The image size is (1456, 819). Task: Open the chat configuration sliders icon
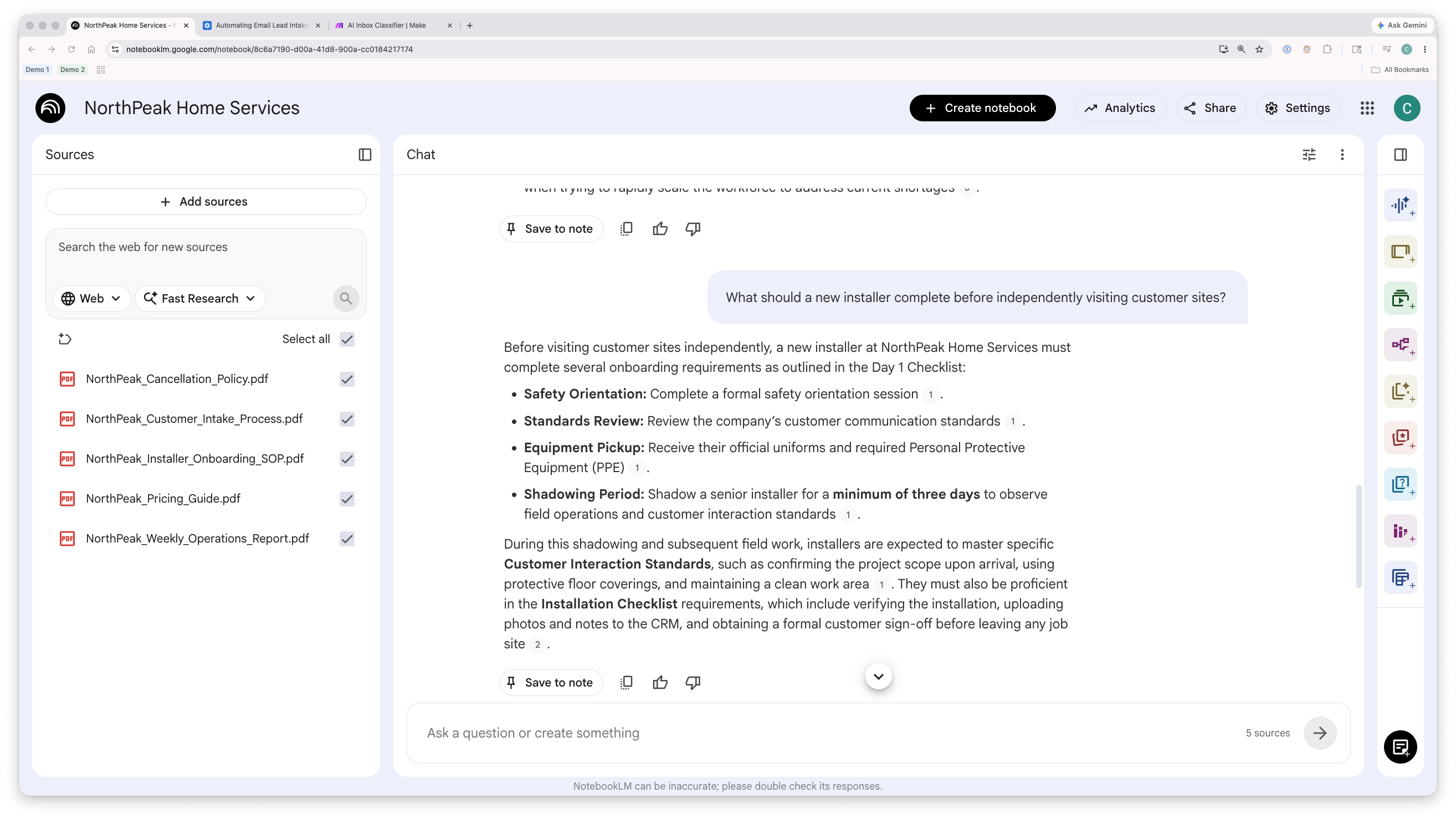1309,154
